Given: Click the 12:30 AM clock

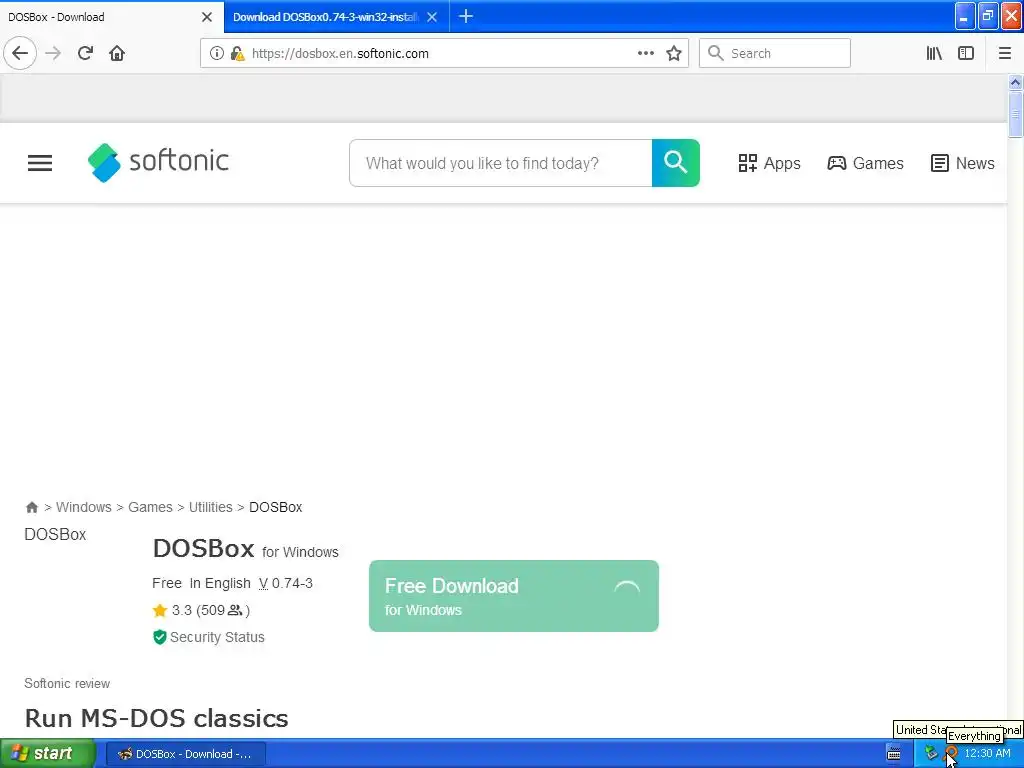Looking at the screenshot, I should pos(987,753).
